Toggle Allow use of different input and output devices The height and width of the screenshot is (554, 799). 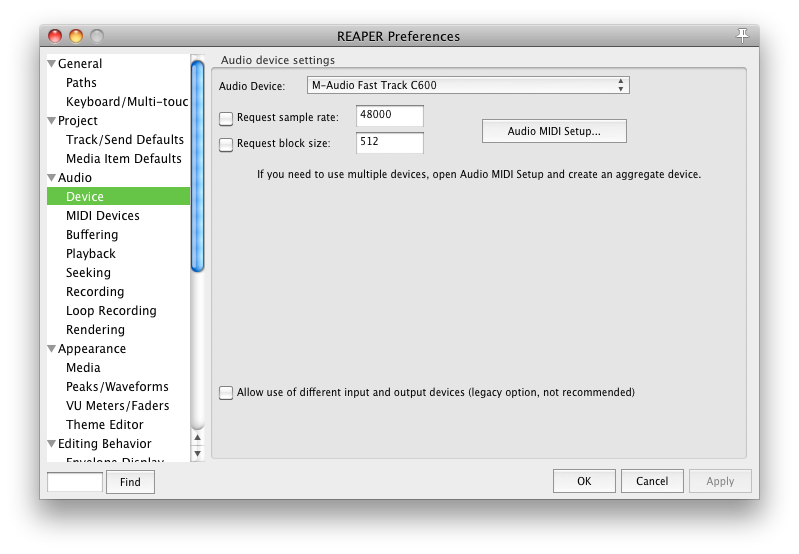226,392
